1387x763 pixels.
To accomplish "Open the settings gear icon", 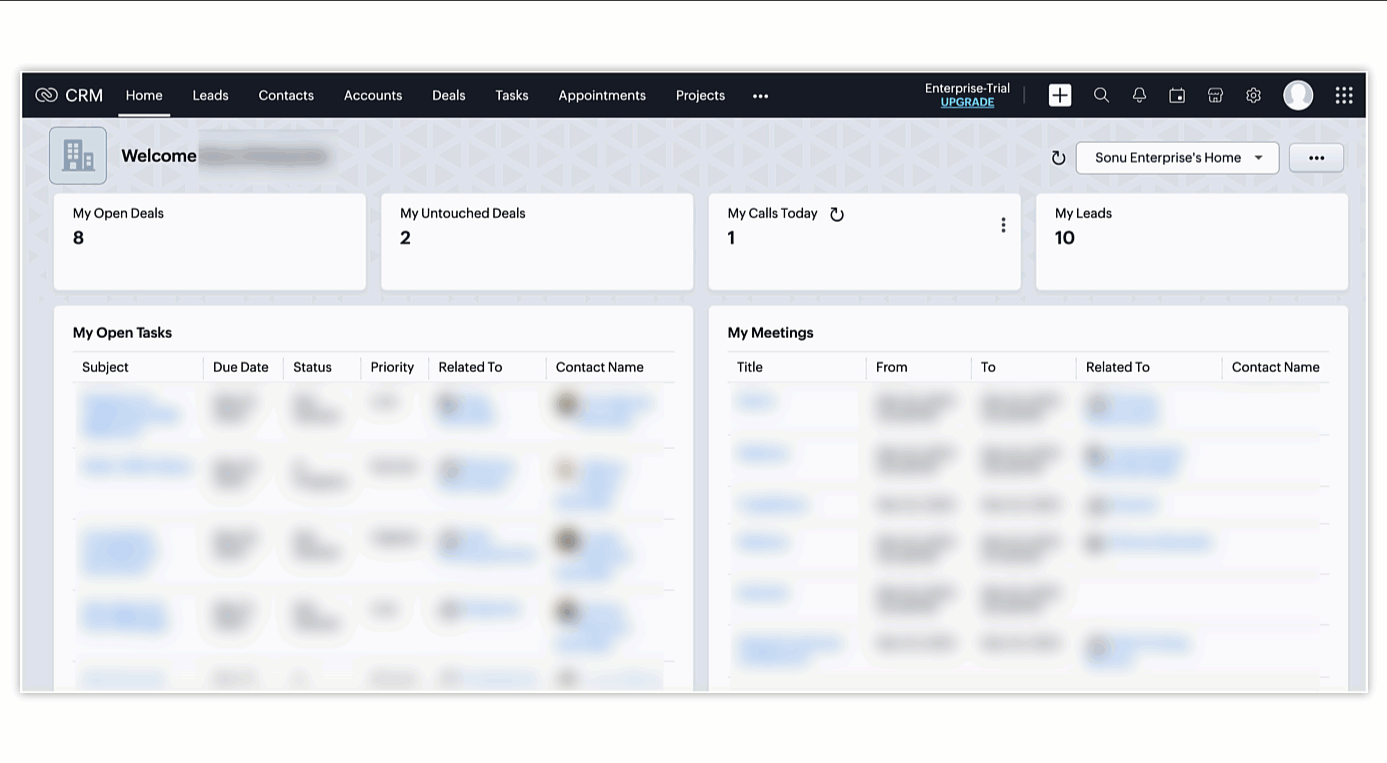I will [x=1253, y=95].
